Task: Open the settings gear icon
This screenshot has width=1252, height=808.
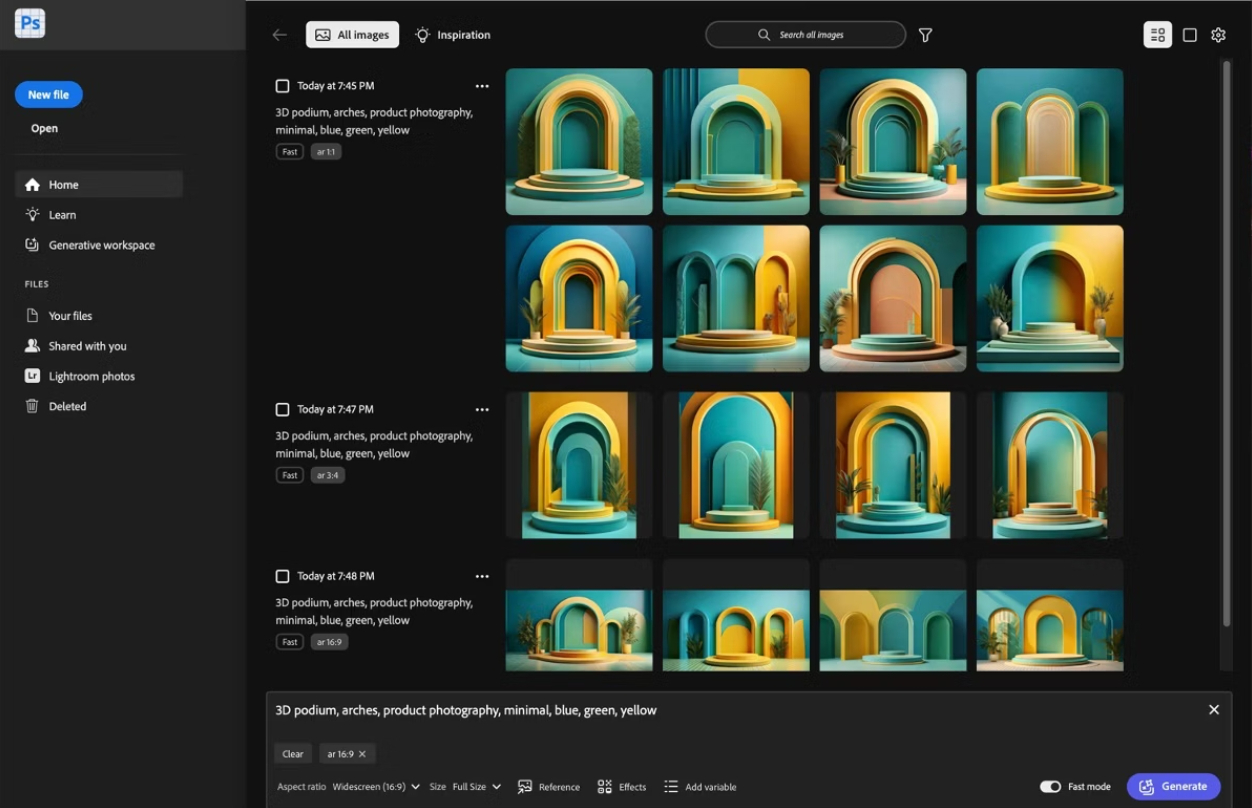Action: pyautogui.click(x=1218, y=35)
